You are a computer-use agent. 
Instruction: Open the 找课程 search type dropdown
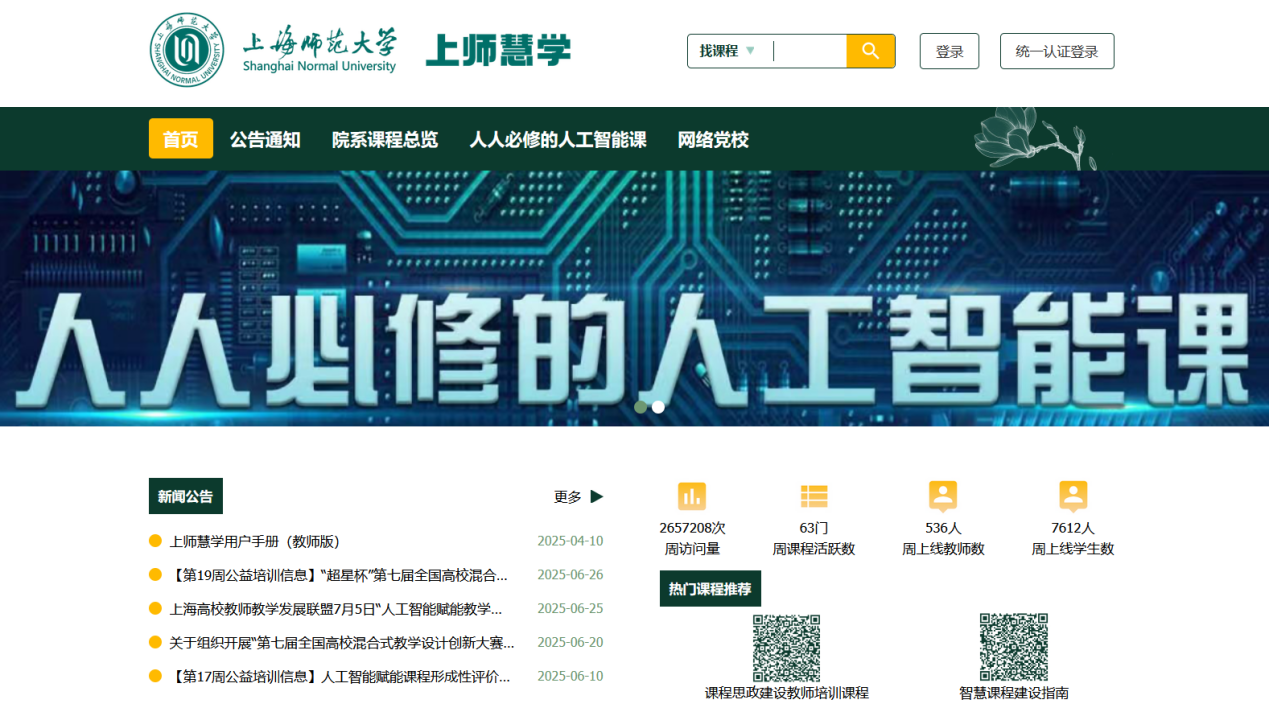pos(727,51)
